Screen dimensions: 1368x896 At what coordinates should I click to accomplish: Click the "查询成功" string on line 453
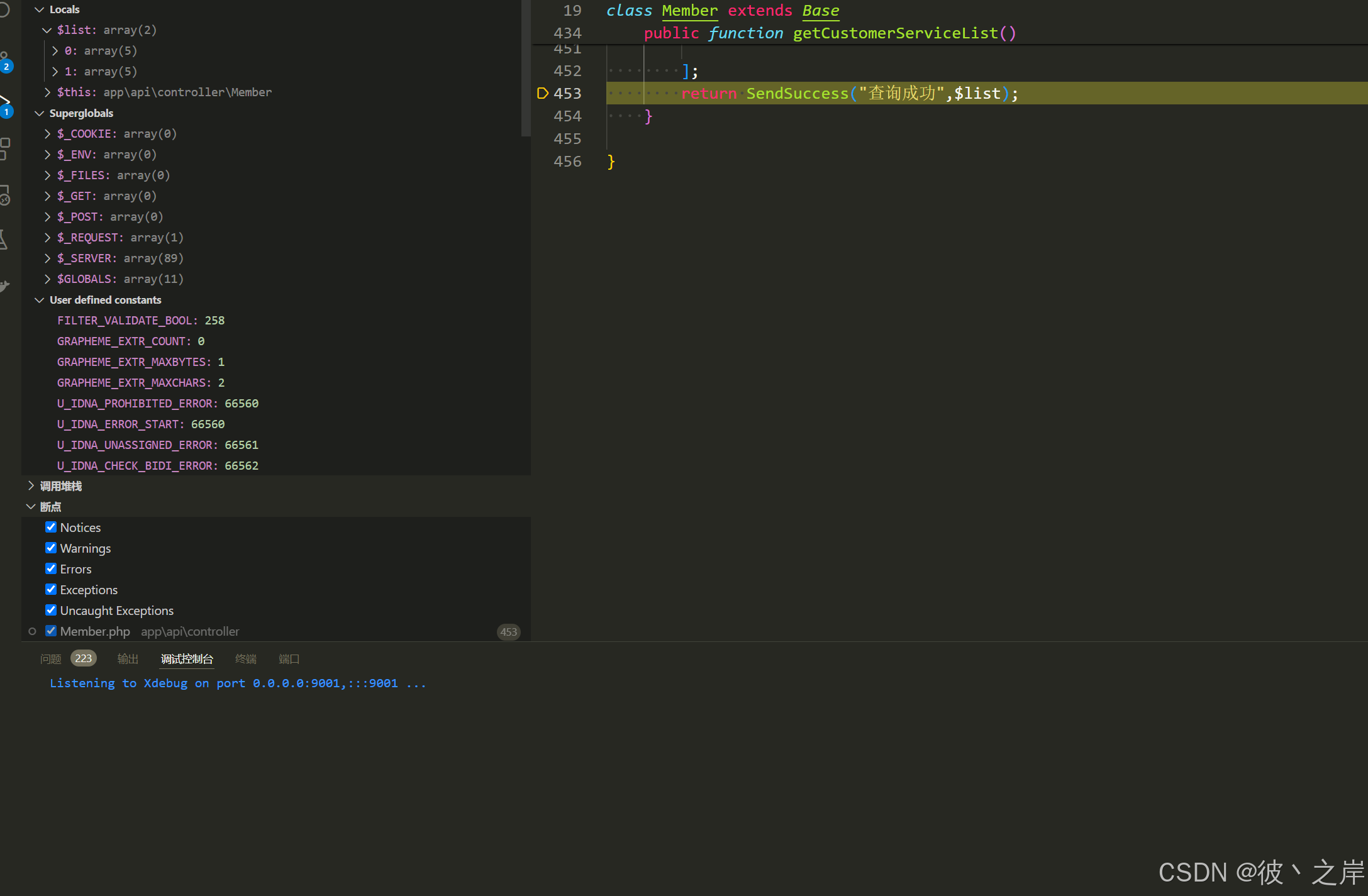[x=902, y=94]
